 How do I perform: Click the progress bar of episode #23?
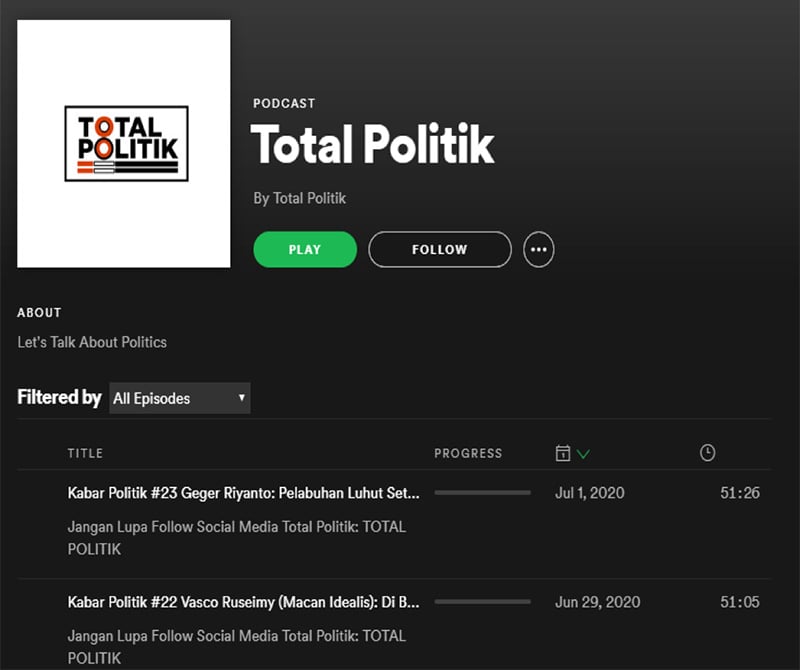click(x=482, y=493)
